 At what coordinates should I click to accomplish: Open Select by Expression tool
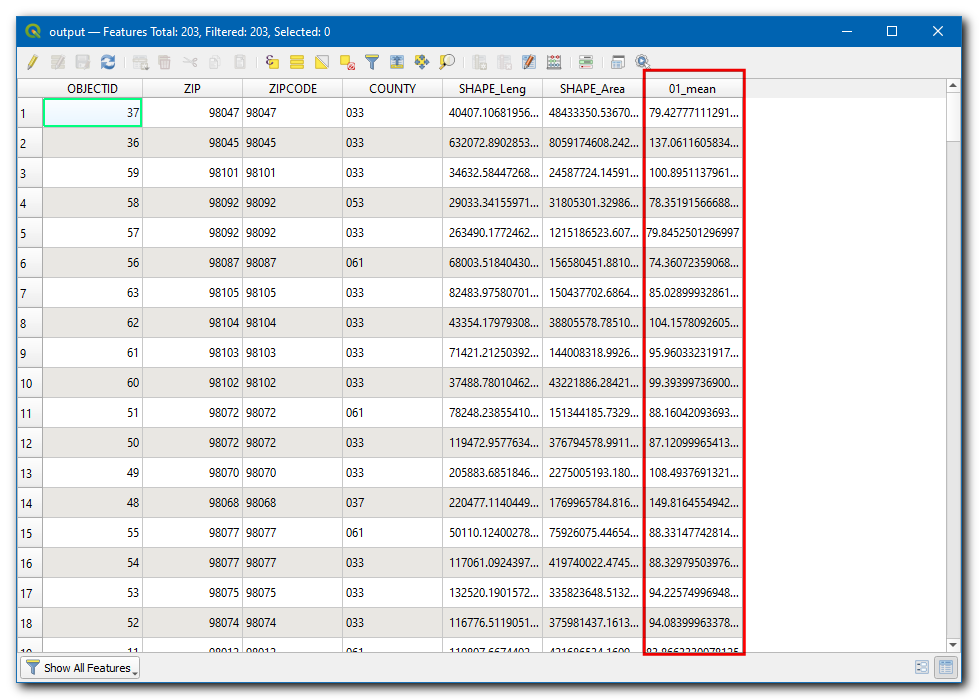272,62
